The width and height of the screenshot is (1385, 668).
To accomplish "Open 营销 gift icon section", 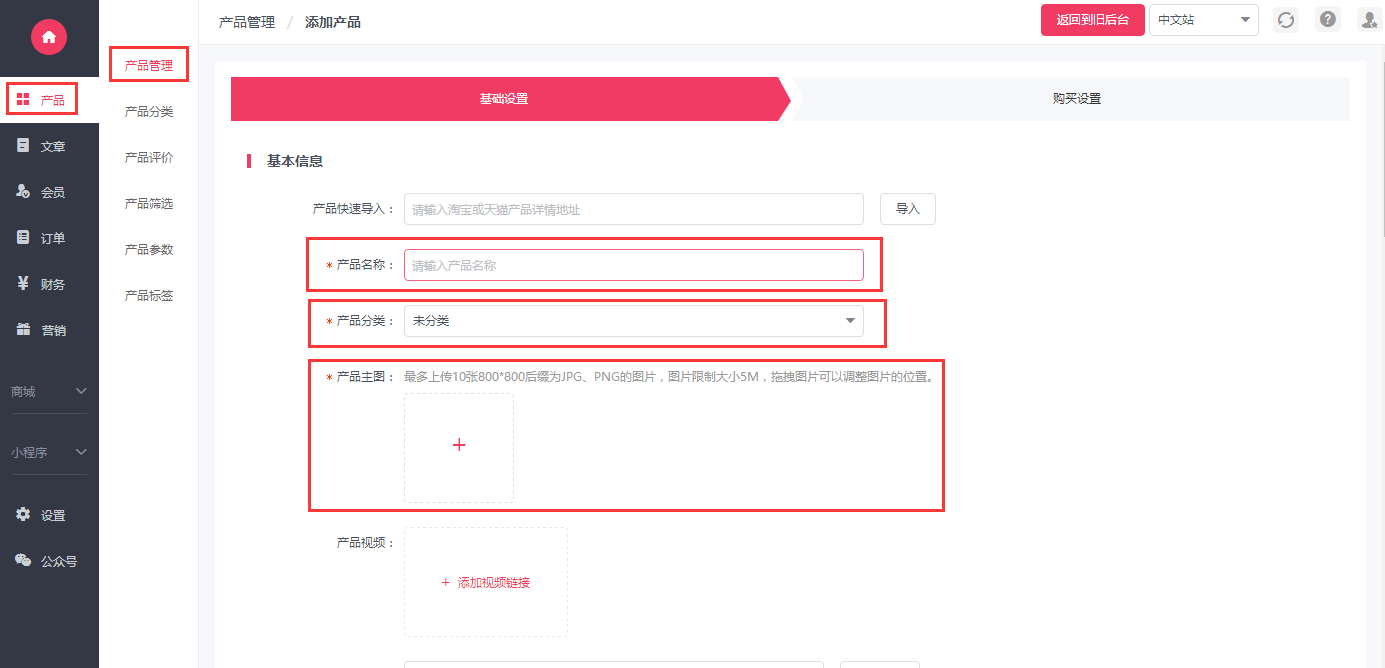I will tap(42, 330).
